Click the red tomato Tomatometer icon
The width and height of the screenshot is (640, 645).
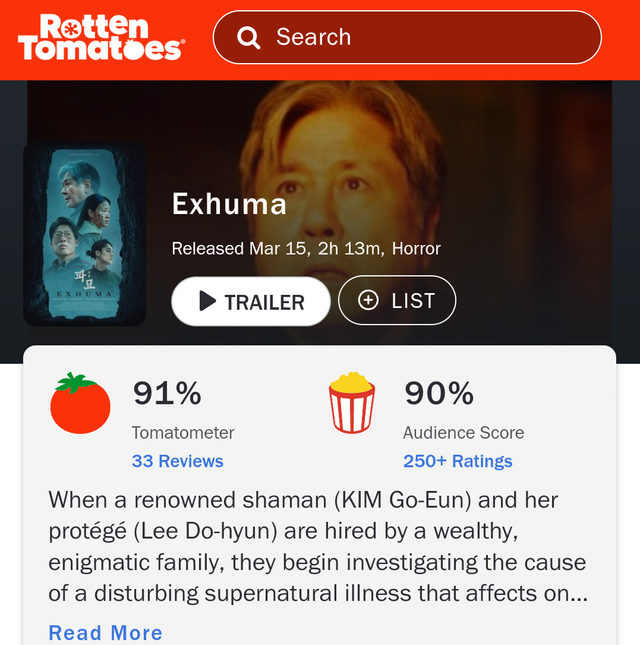pyautogui.click(x=80, y=403)
